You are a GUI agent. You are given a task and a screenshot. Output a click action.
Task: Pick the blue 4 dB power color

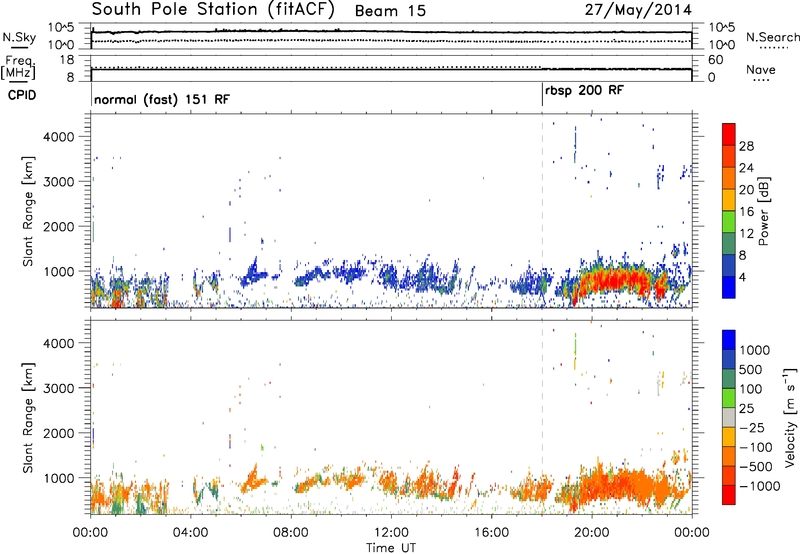(729, 287)
